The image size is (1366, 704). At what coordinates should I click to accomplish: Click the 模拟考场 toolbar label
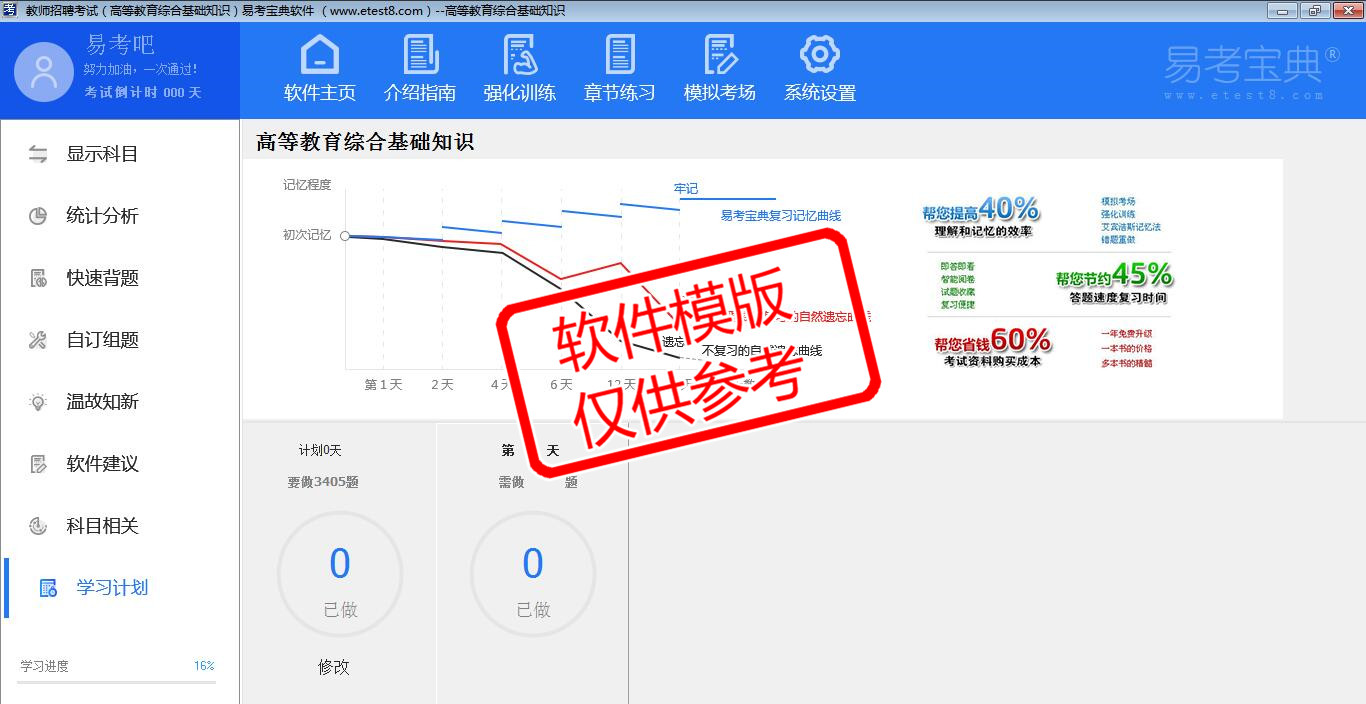(720, 93)
